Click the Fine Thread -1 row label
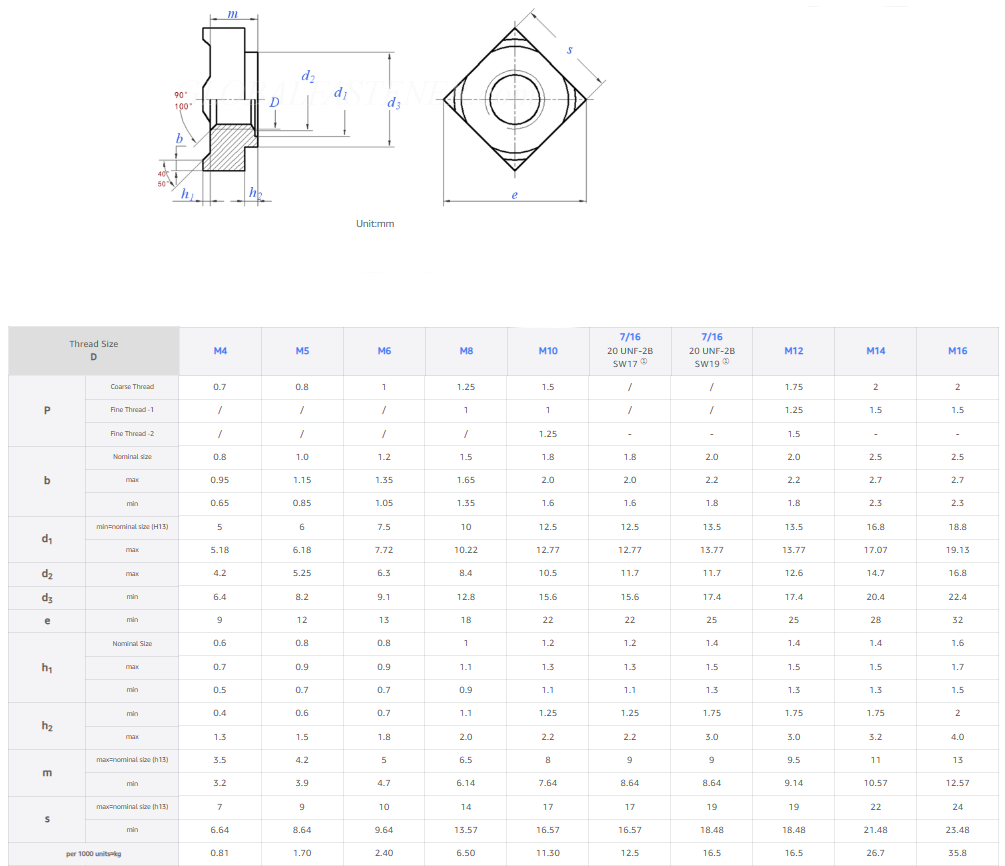Viewport: 1005px width, 866px height. [x=132, y=410]
